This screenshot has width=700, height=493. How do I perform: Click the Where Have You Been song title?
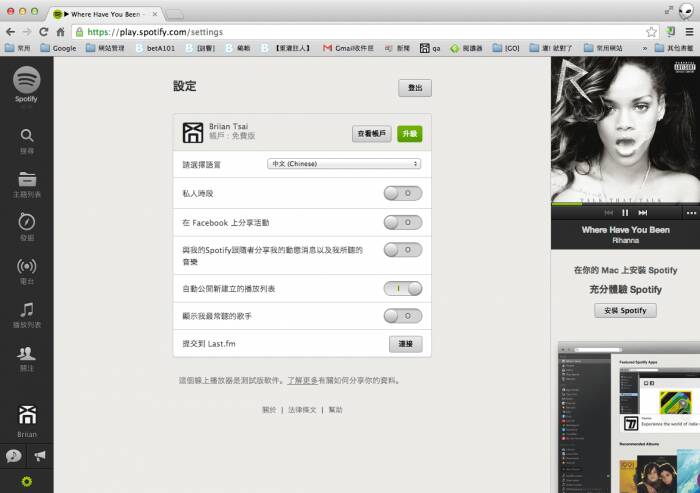(x=625, y=230)
